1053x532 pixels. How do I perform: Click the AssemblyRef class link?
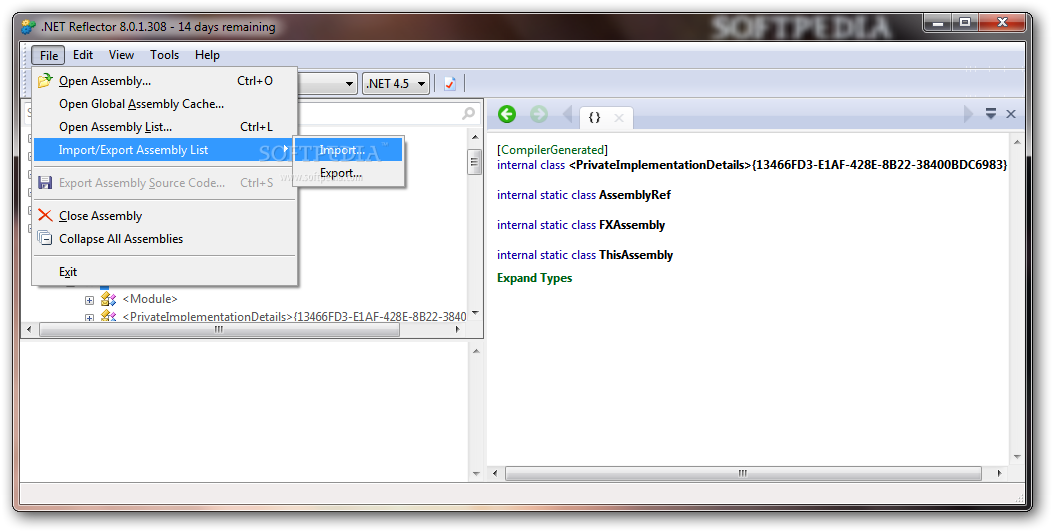pos(635,195)
